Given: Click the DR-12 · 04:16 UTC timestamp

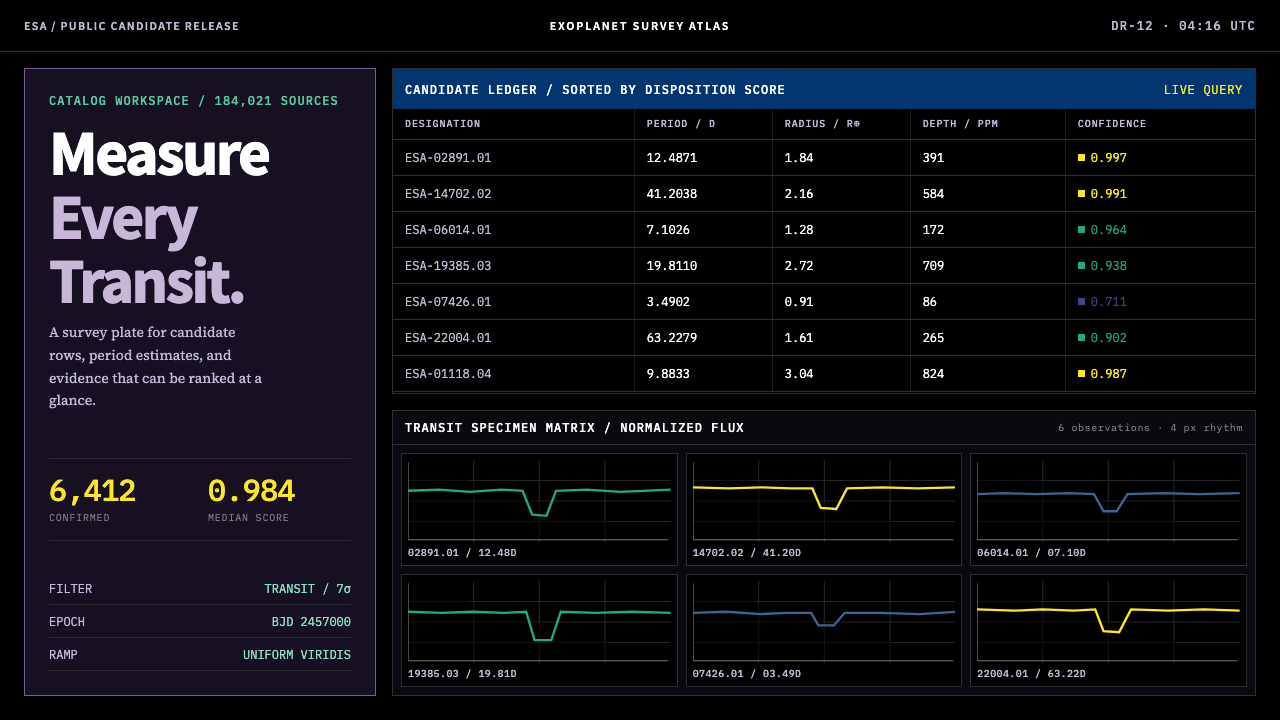Looking at the screenshot, I should 1183,26.
